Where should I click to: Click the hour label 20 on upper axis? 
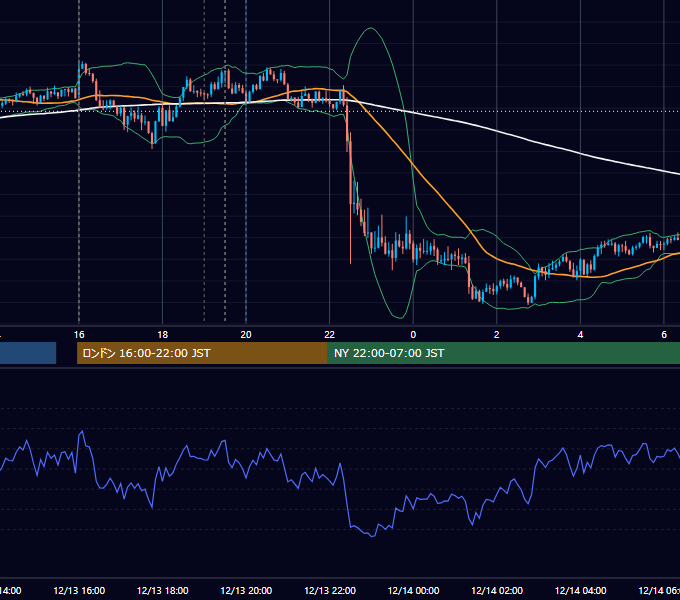(246, 335)
